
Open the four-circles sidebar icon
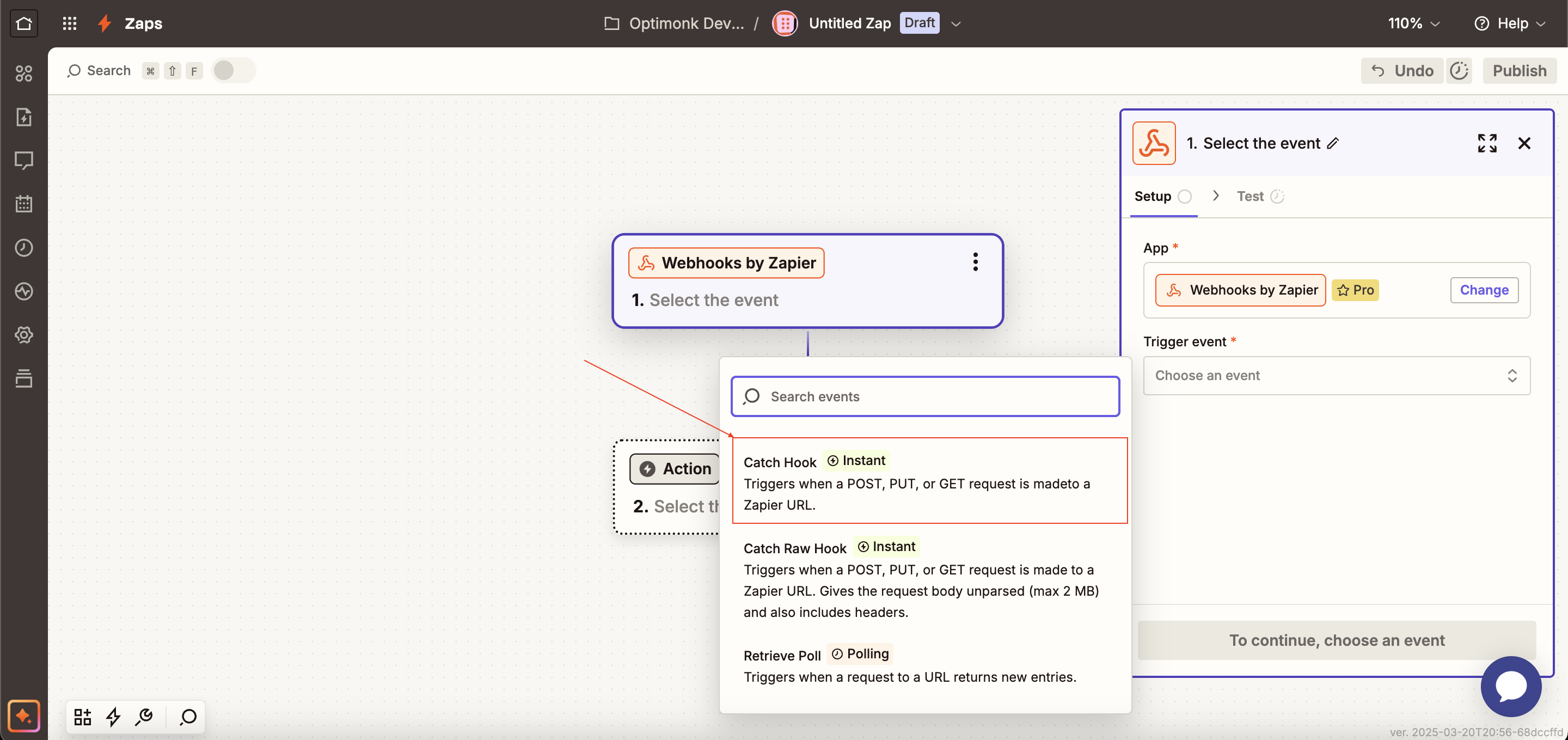24,74
